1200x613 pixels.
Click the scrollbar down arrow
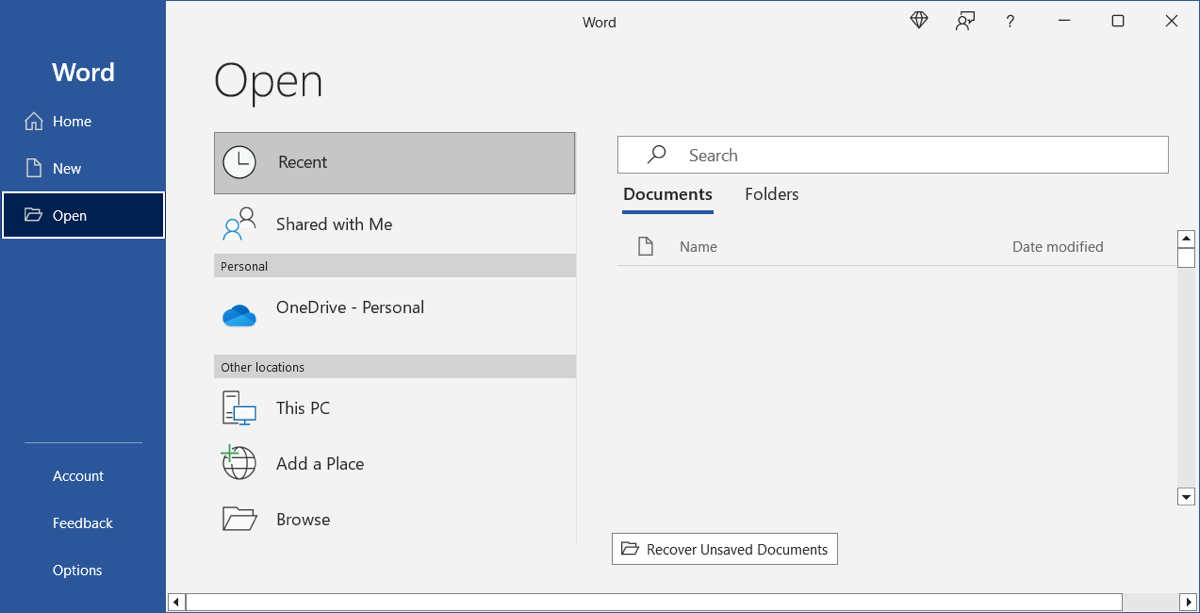[1186, 497]
